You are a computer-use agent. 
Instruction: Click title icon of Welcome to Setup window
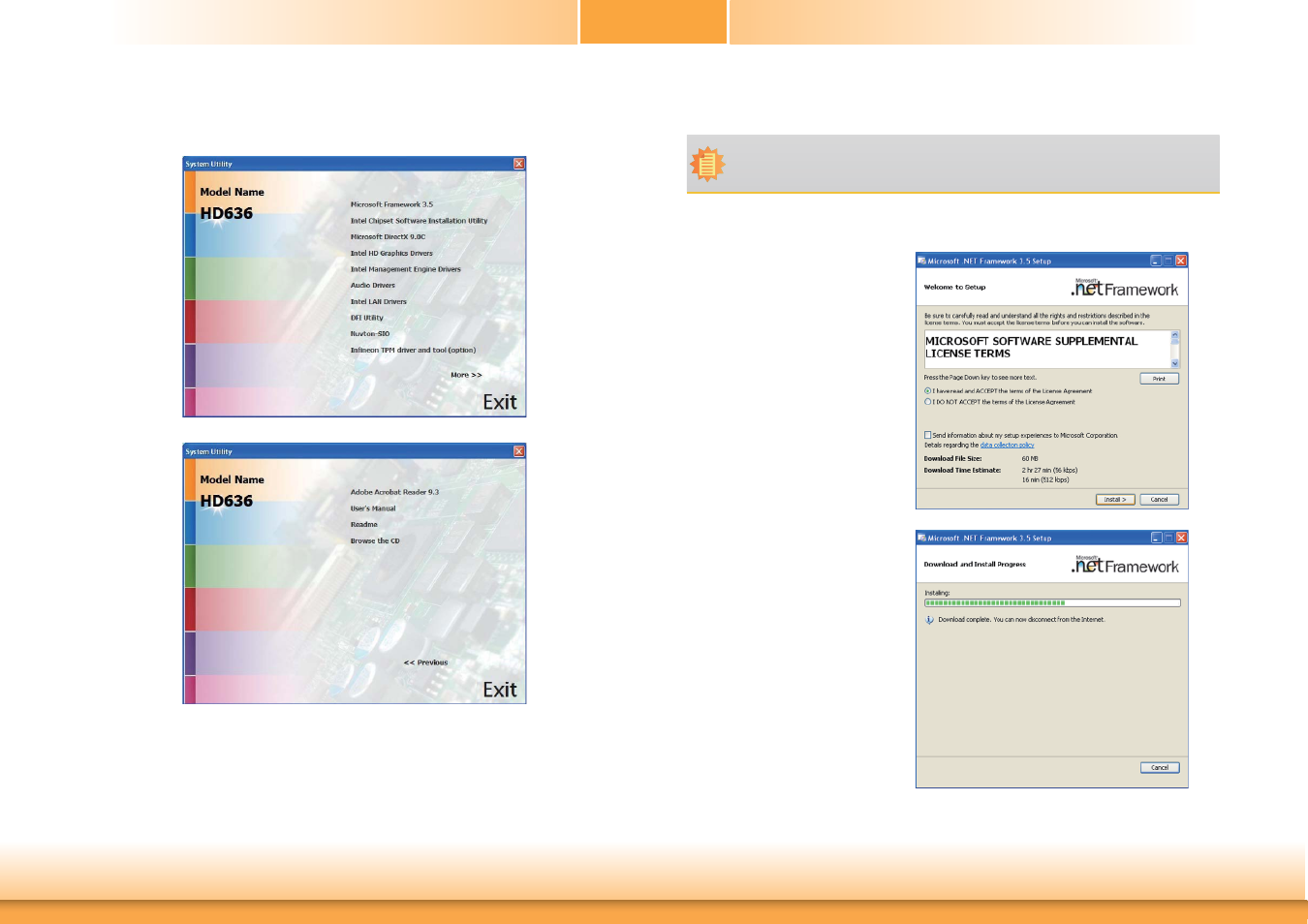click(x=921, y=261)
